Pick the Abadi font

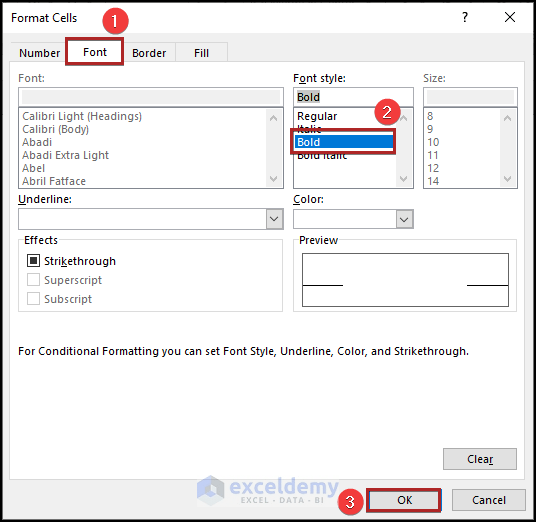(x=37, y=142)
